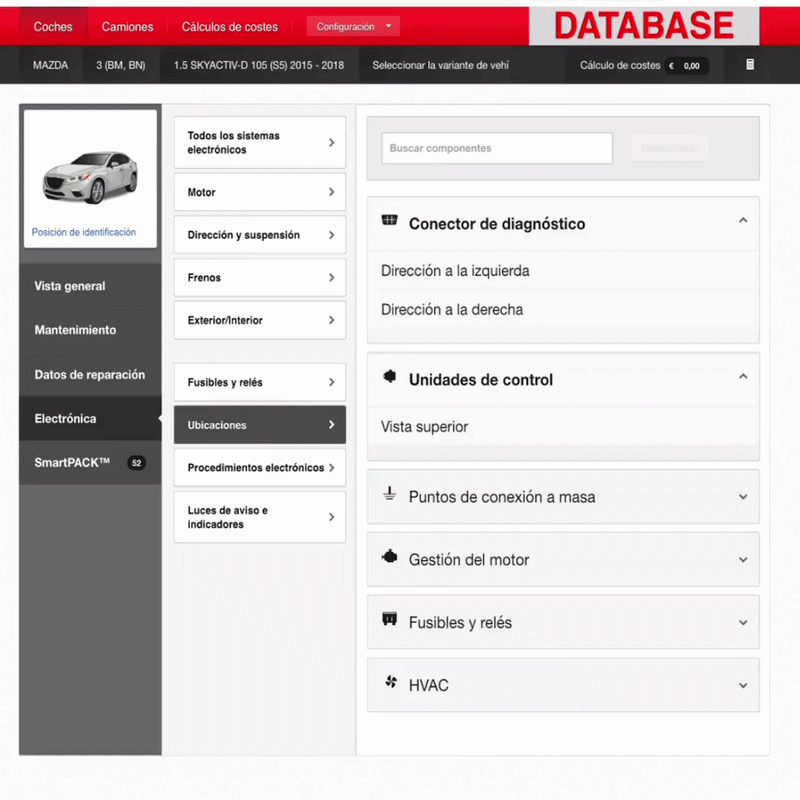This screenshot has height=800, width=800.
Task: Switch to the Camiones tab
Action: pos(128,27)
